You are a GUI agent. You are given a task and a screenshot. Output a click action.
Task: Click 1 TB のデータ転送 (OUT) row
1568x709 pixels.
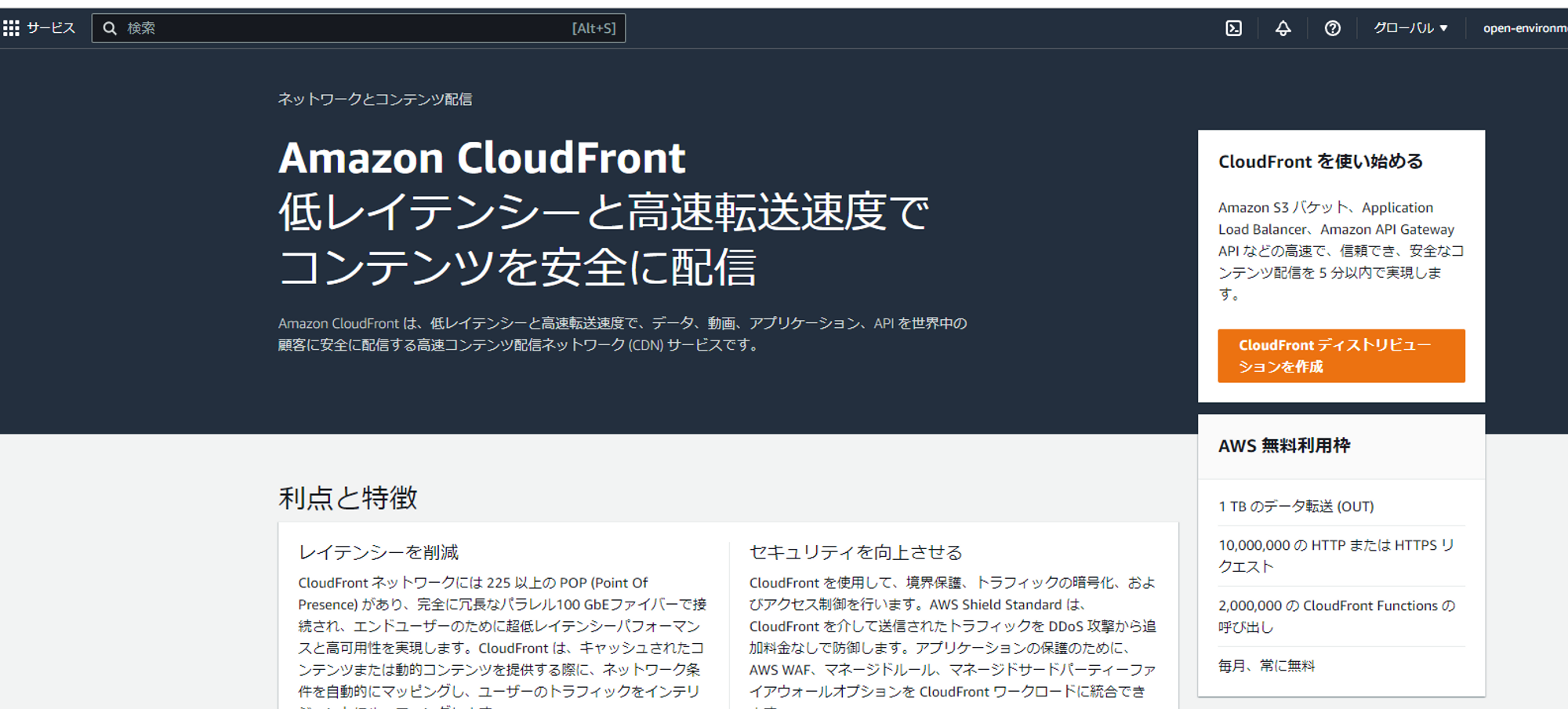click(x=1296, y=507)
